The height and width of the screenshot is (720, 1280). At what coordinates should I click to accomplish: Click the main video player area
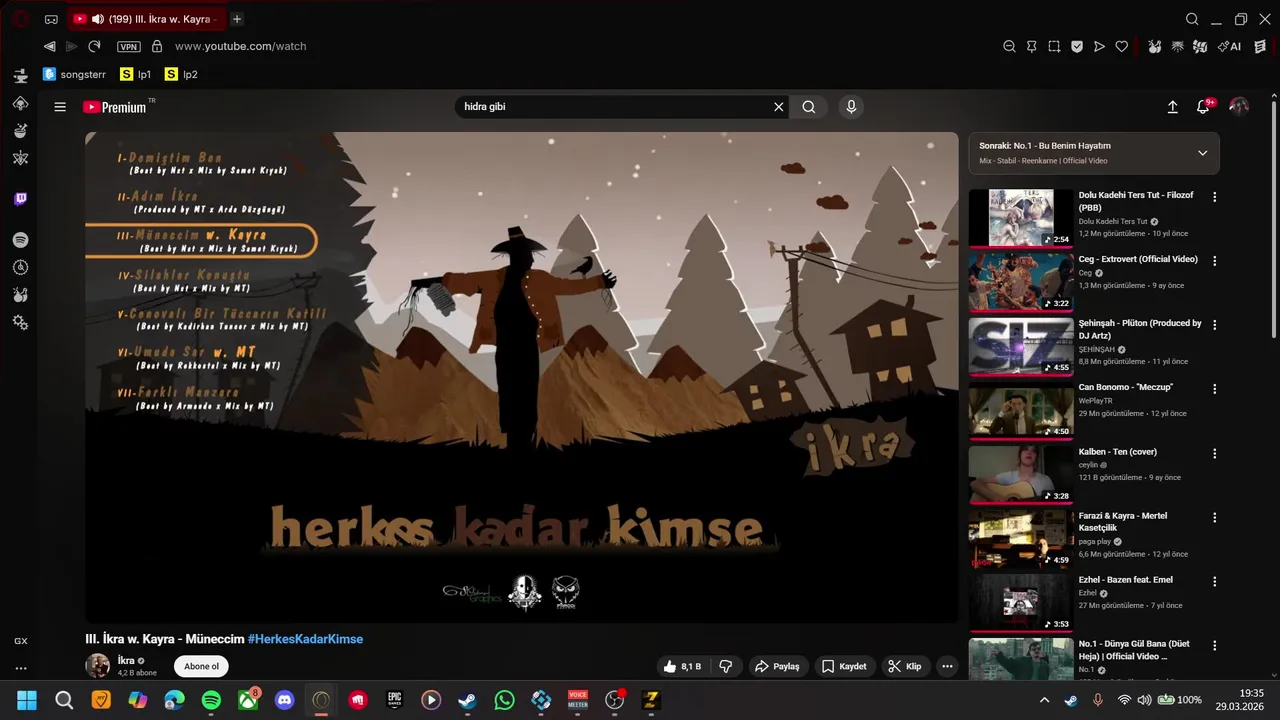[x=521, y=377]
